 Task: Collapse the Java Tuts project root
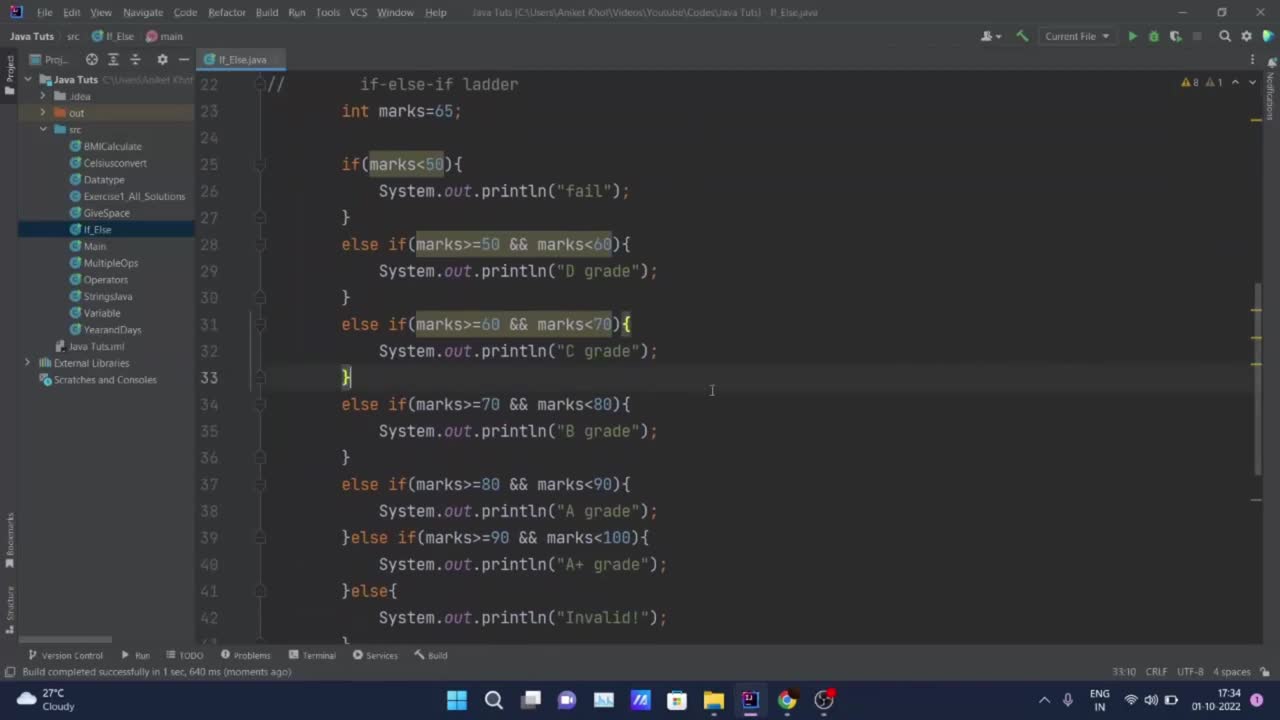coord(29,79)
